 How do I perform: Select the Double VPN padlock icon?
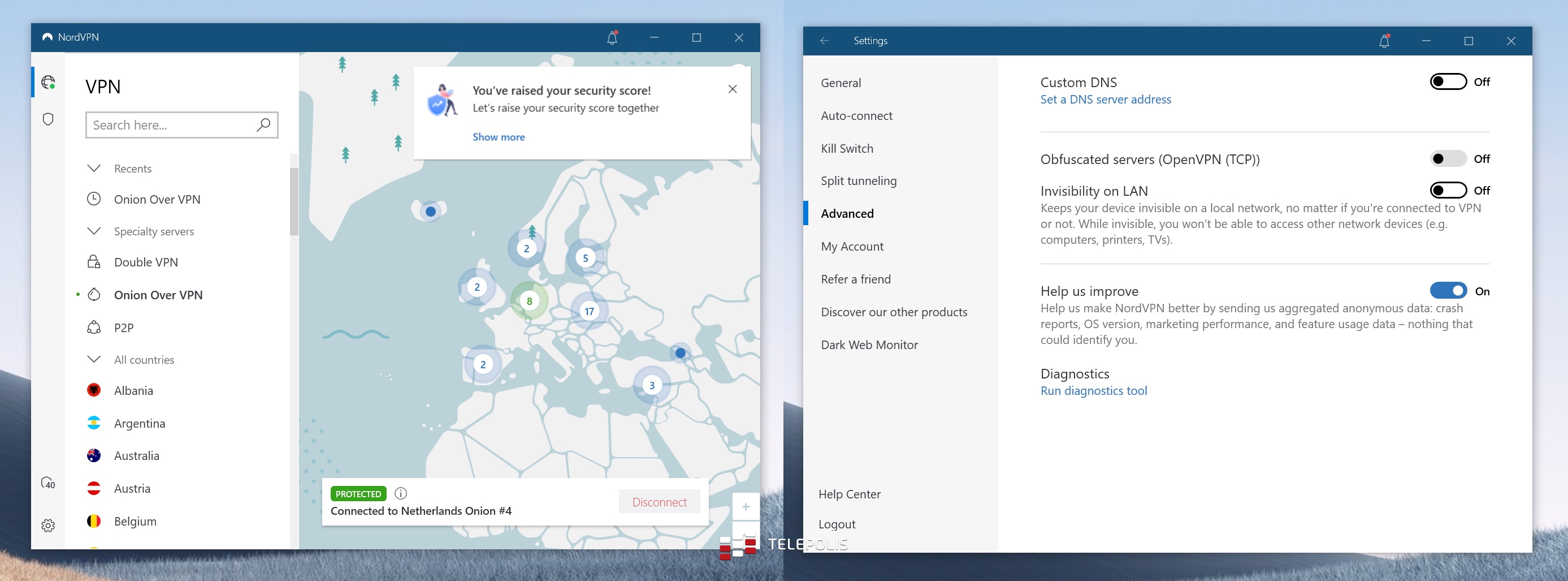(x=94, y=262)
